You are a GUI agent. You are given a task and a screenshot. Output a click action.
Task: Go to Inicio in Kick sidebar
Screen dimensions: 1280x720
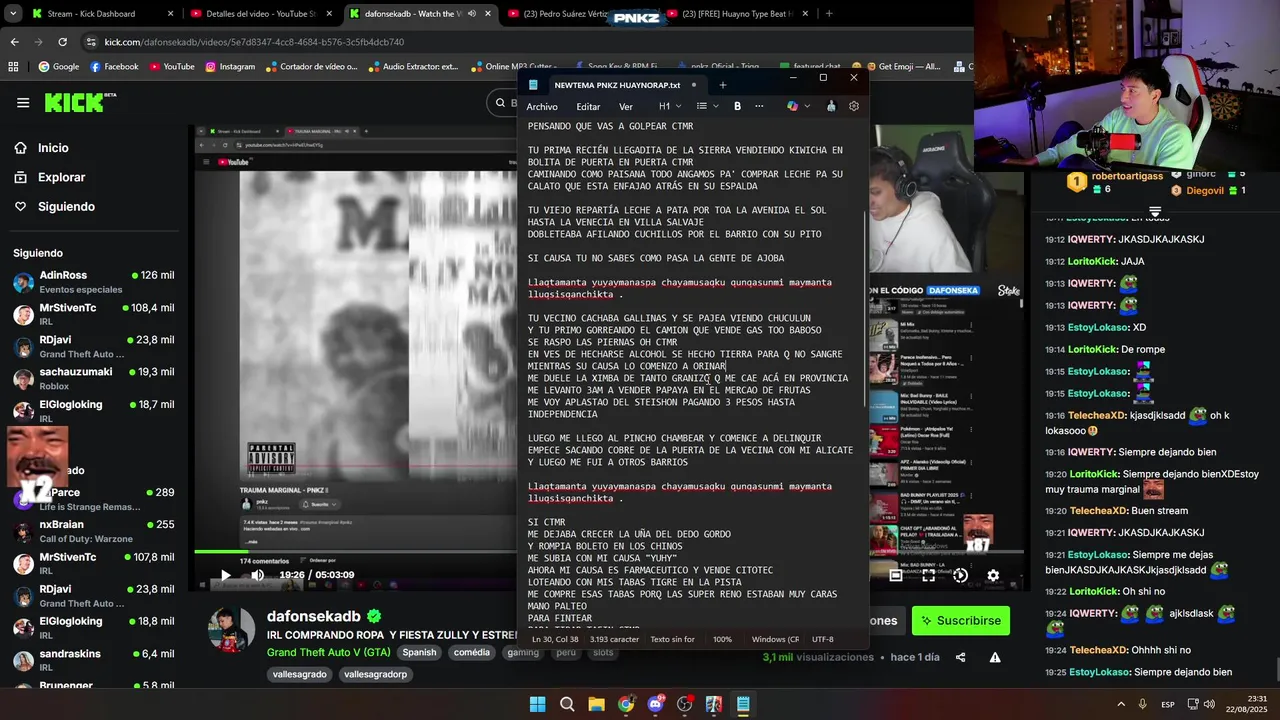tap(53, 148)
